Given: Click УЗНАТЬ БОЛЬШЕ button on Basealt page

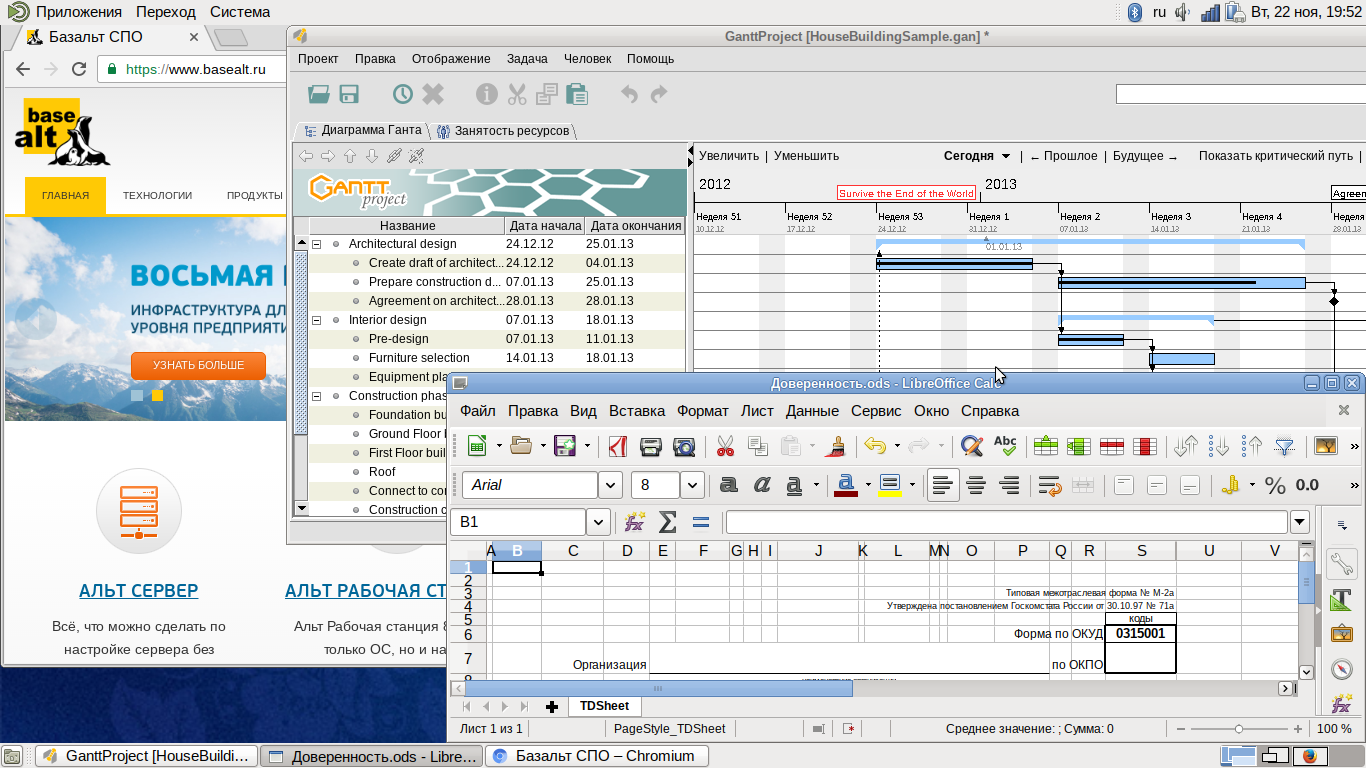Looking at the screenshot, I should (198, 366).
